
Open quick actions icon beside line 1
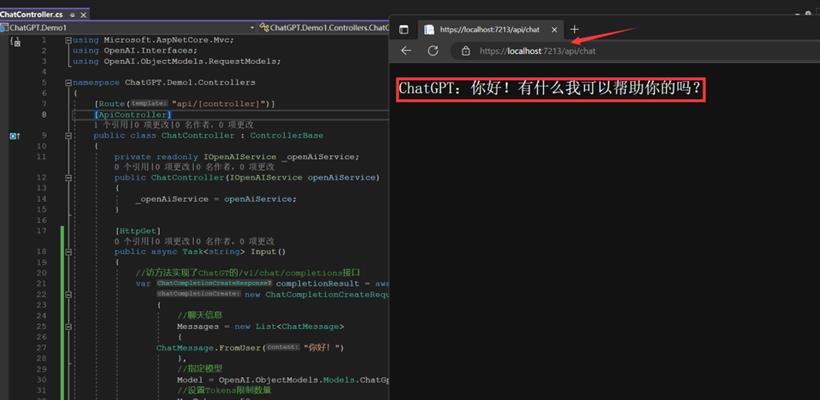coord(16,41)
